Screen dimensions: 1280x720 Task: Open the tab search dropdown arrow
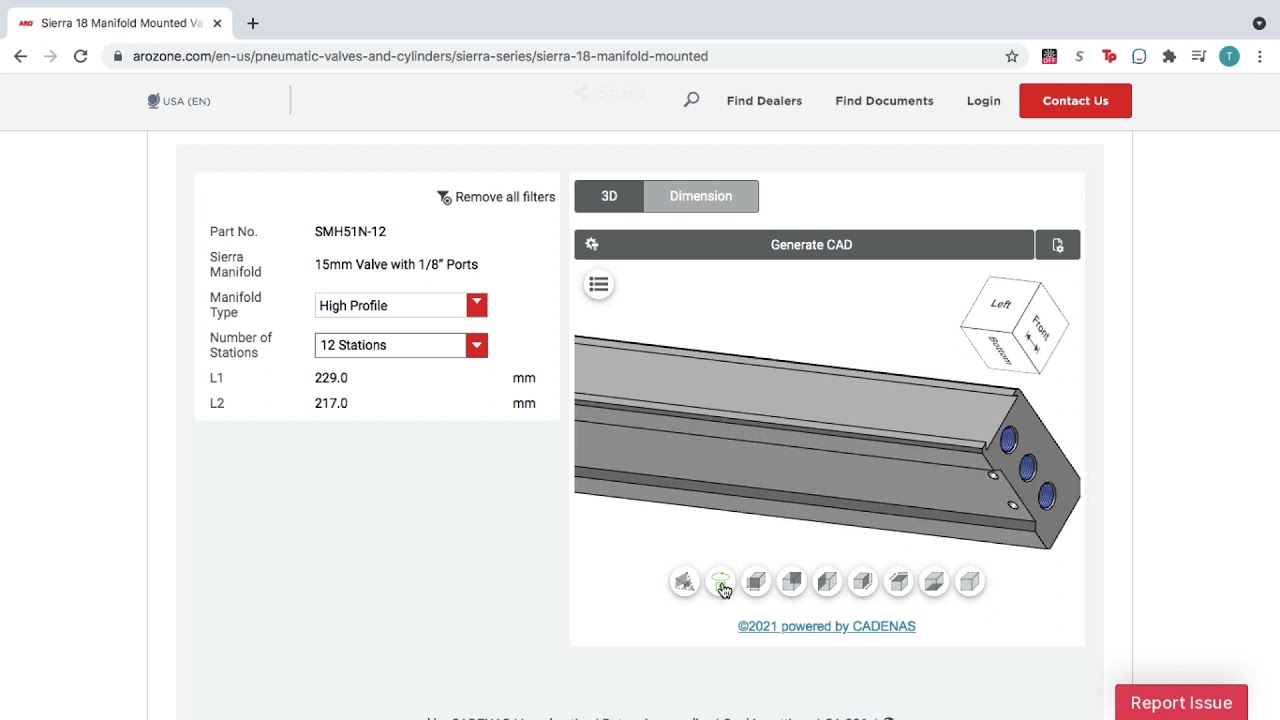[1259, 23]
